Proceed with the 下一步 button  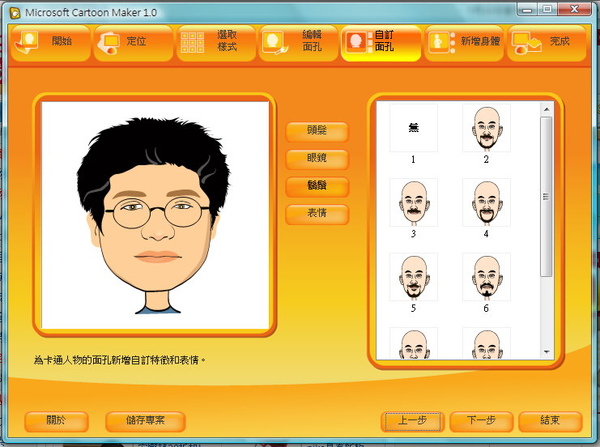[x=481, y=421]
